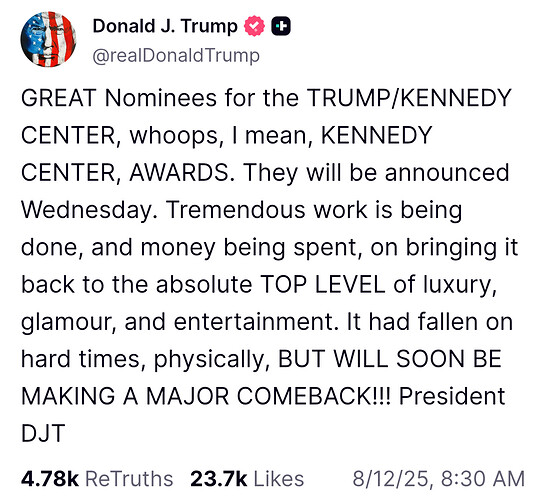
Task: Click the black plus badge icon
Action: pyautogui.click(x=281, y=26)
